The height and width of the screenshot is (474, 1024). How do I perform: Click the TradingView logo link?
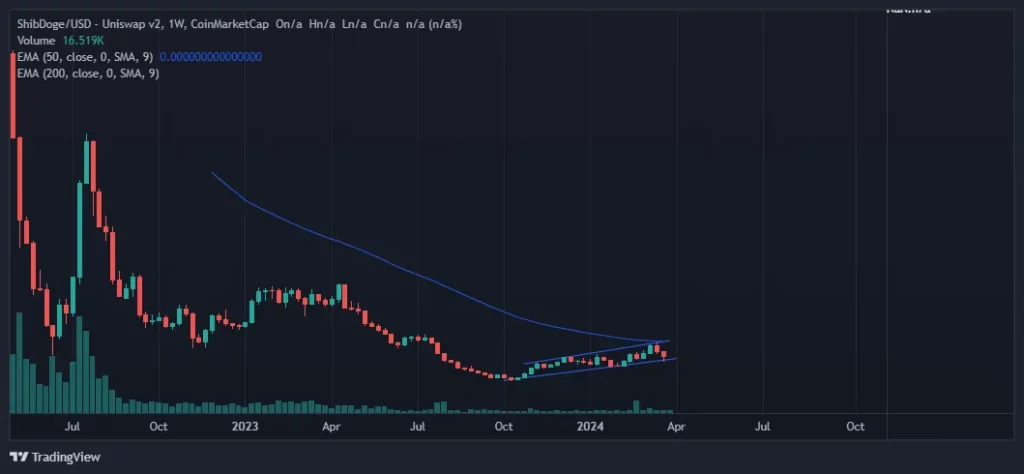55,457
